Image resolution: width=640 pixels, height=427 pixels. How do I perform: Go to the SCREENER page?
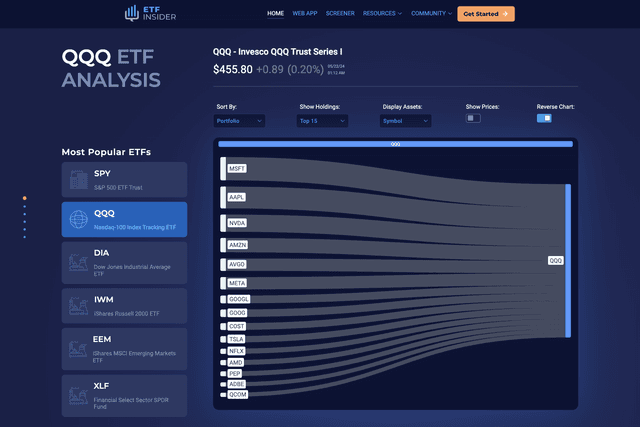340,13
